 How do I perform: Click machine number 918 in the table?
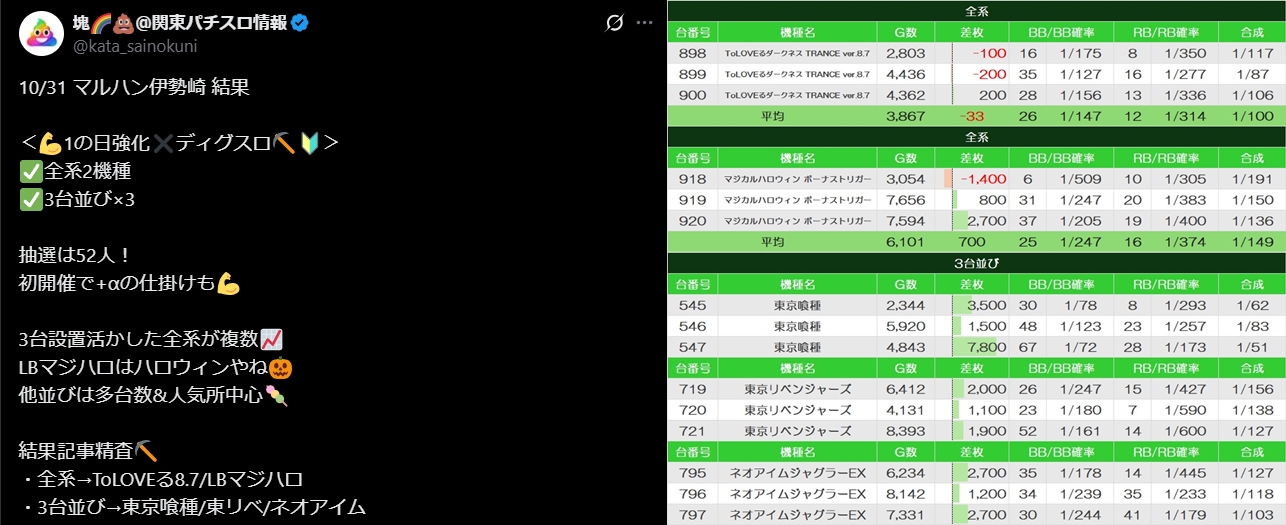pos(692,179)
